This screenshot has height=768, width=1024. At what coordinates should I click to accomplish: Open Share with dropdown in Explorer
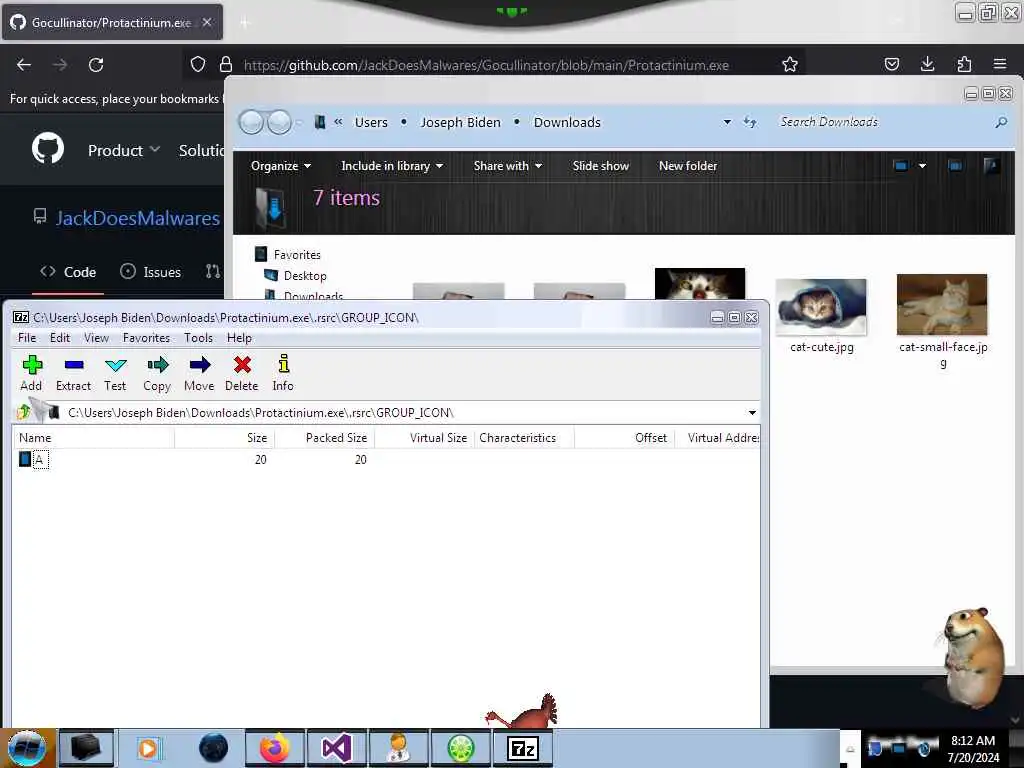click(508, 166)
